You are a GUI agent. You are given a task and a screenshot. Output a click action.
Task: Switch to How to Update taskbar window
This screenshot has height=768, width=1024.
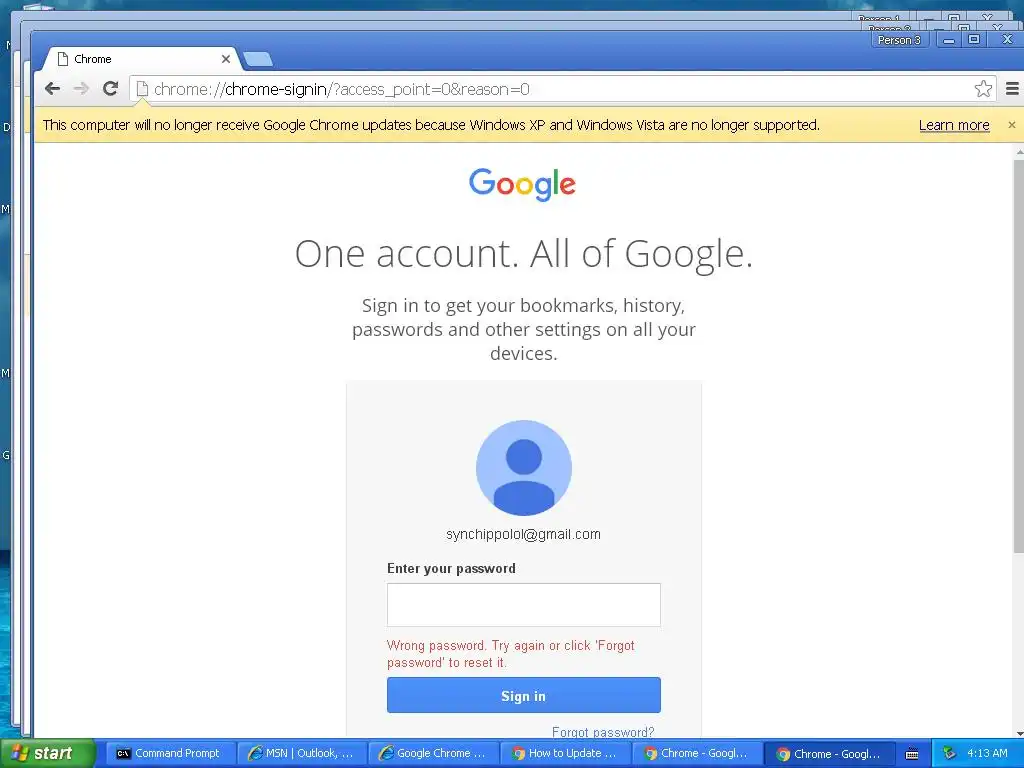pos(566,754)
